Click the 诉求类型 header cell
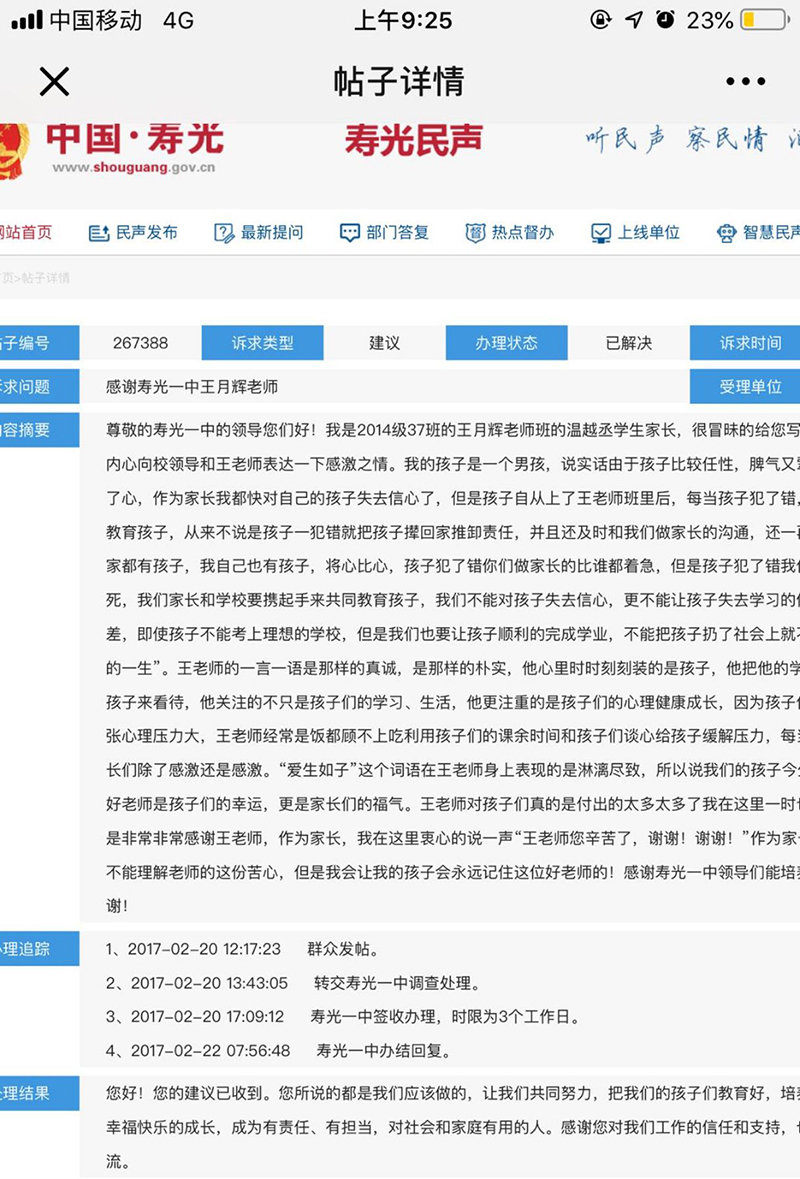This screenshot has width=800, height=1179. pyautogui.click(x=262, y=343)
